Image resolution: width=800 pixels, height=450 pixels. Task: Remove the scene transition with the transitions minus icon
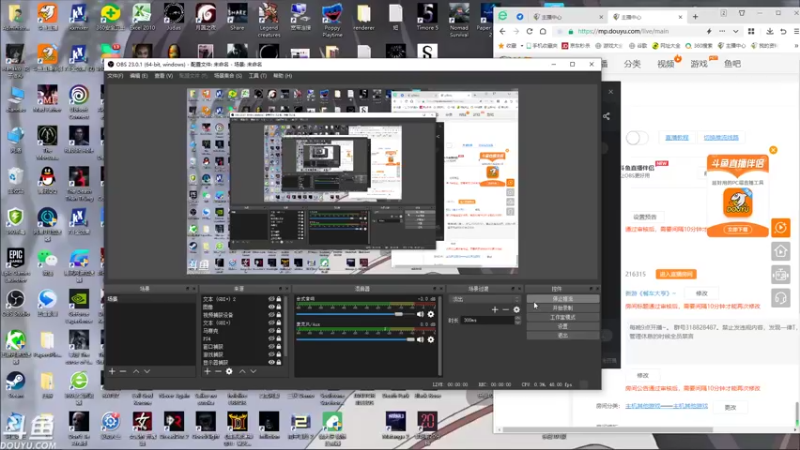point(506,310)
